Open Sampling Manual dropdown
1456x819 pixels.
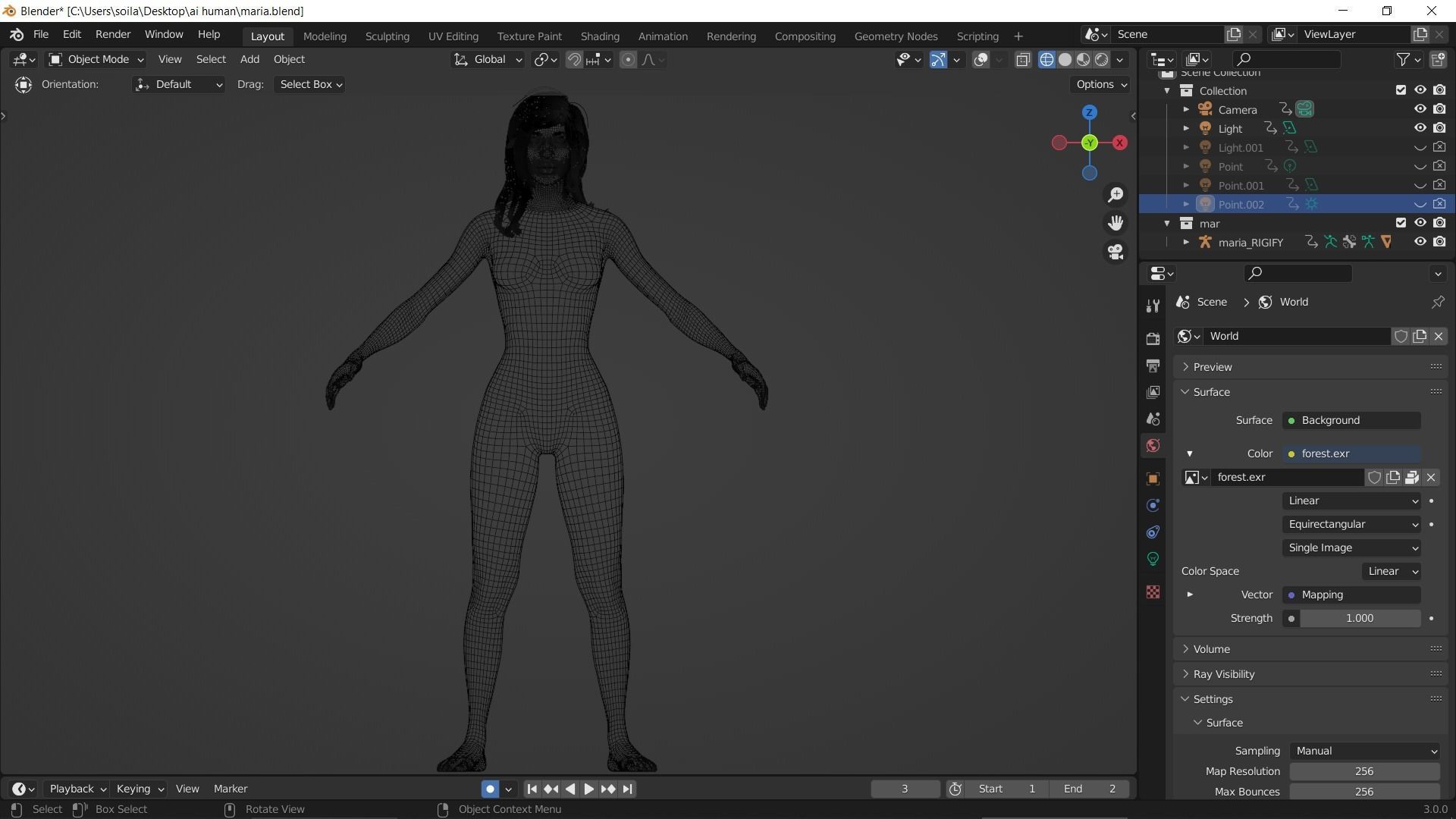click(1364, 751)
